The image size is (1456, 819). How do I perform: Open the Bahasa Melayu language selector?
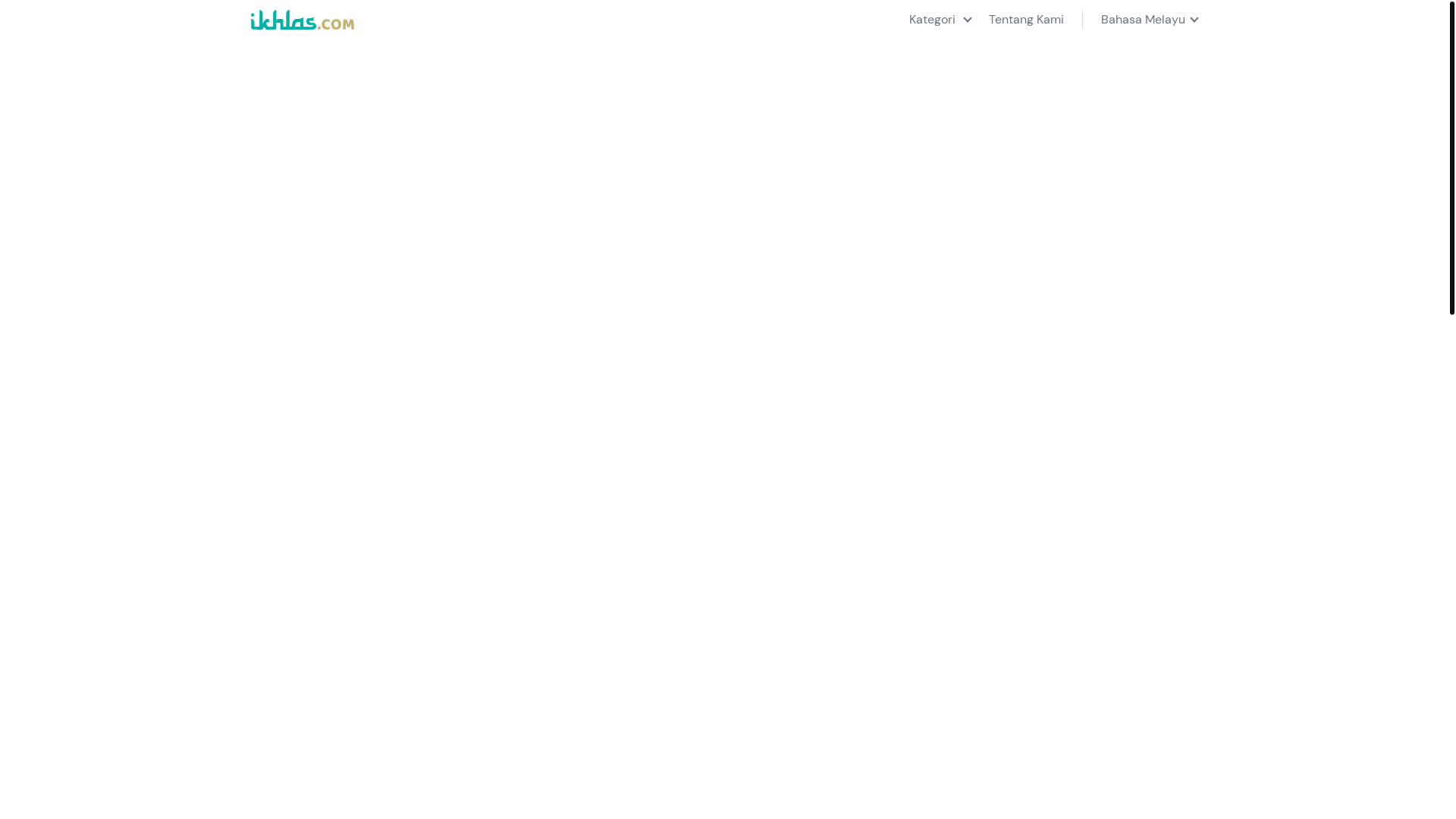[x=1150, y=20]
